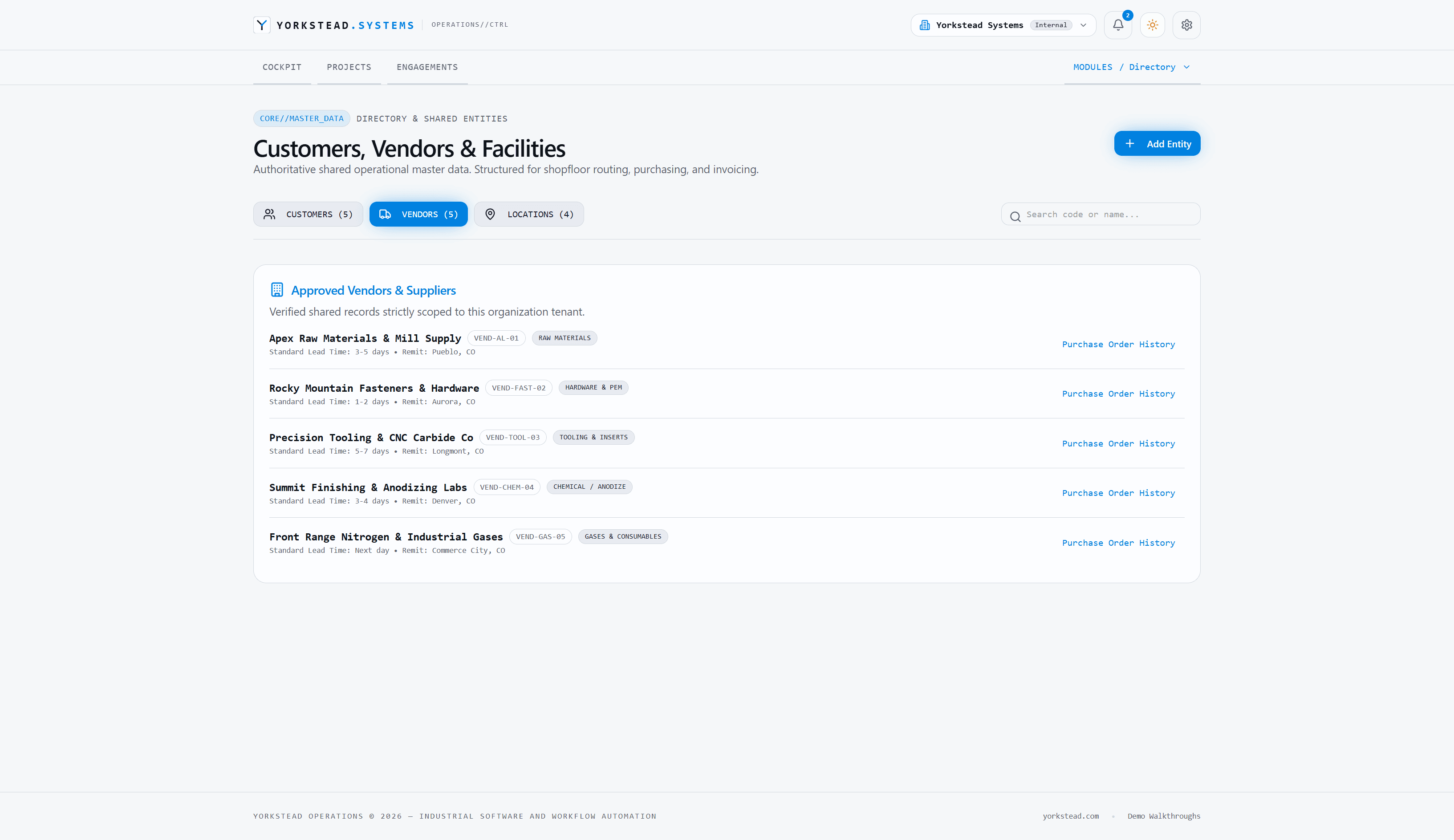Viewport: 1454px width, 840px height.
Task: Select the Customers (5) tab
Action: (308, 214)
